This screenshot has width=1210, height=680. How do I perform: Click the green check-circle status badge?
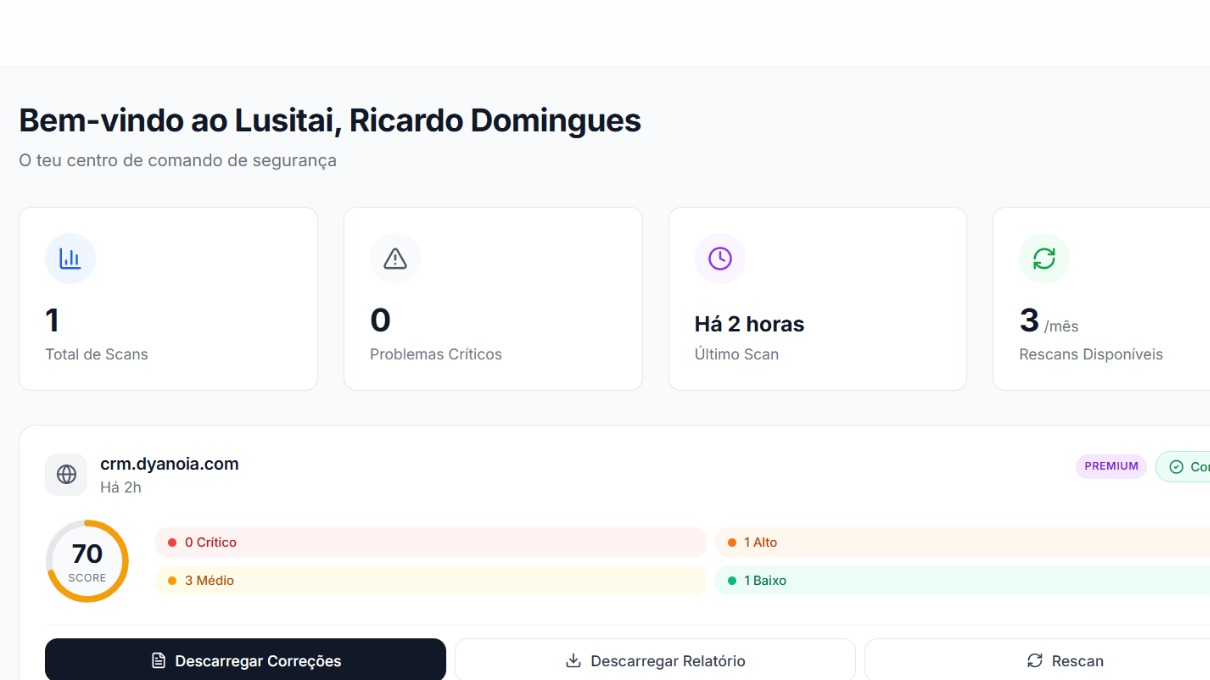coord(1183,467)
